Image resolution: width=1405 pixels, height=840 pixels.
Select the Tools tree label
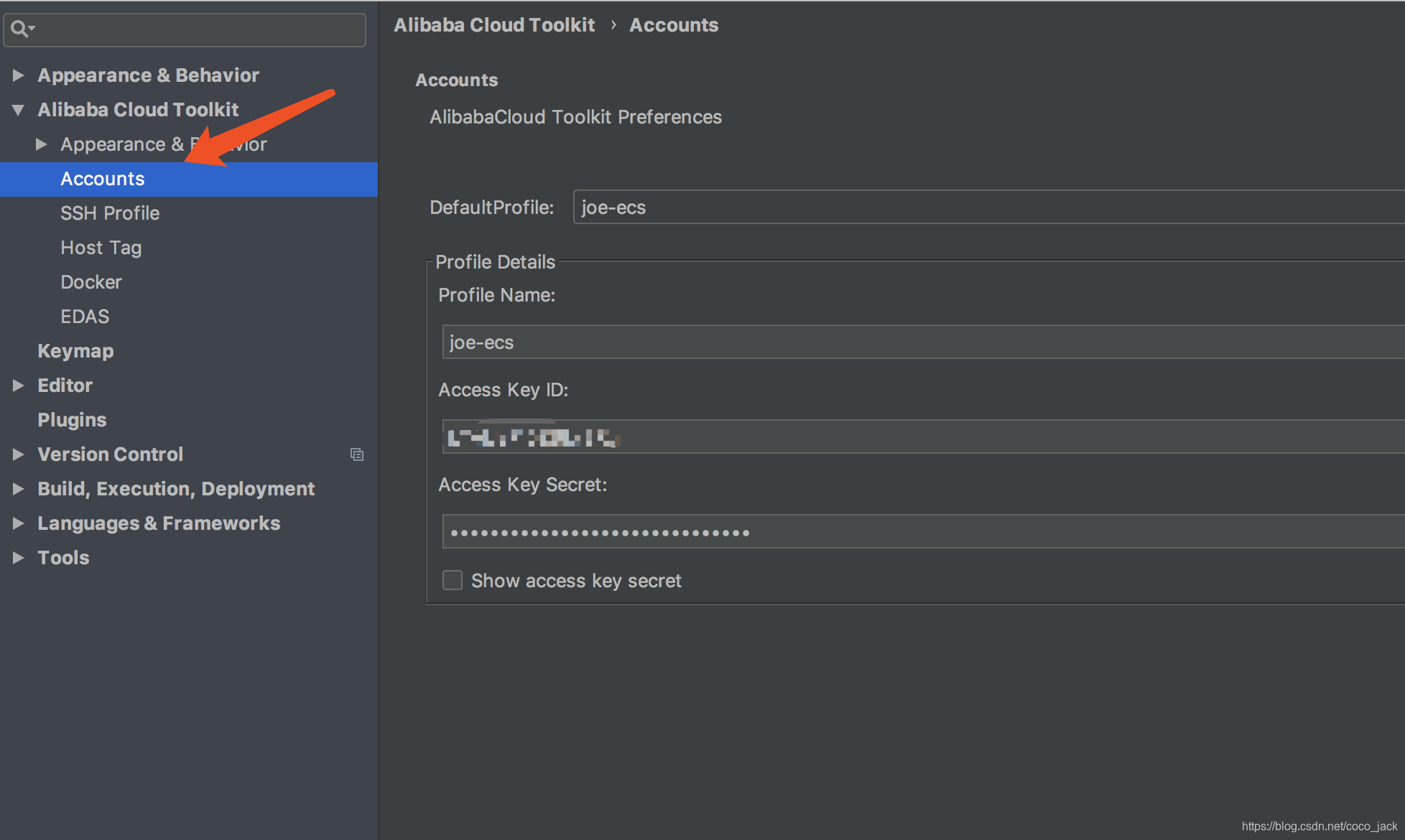(x=63, y=558)
